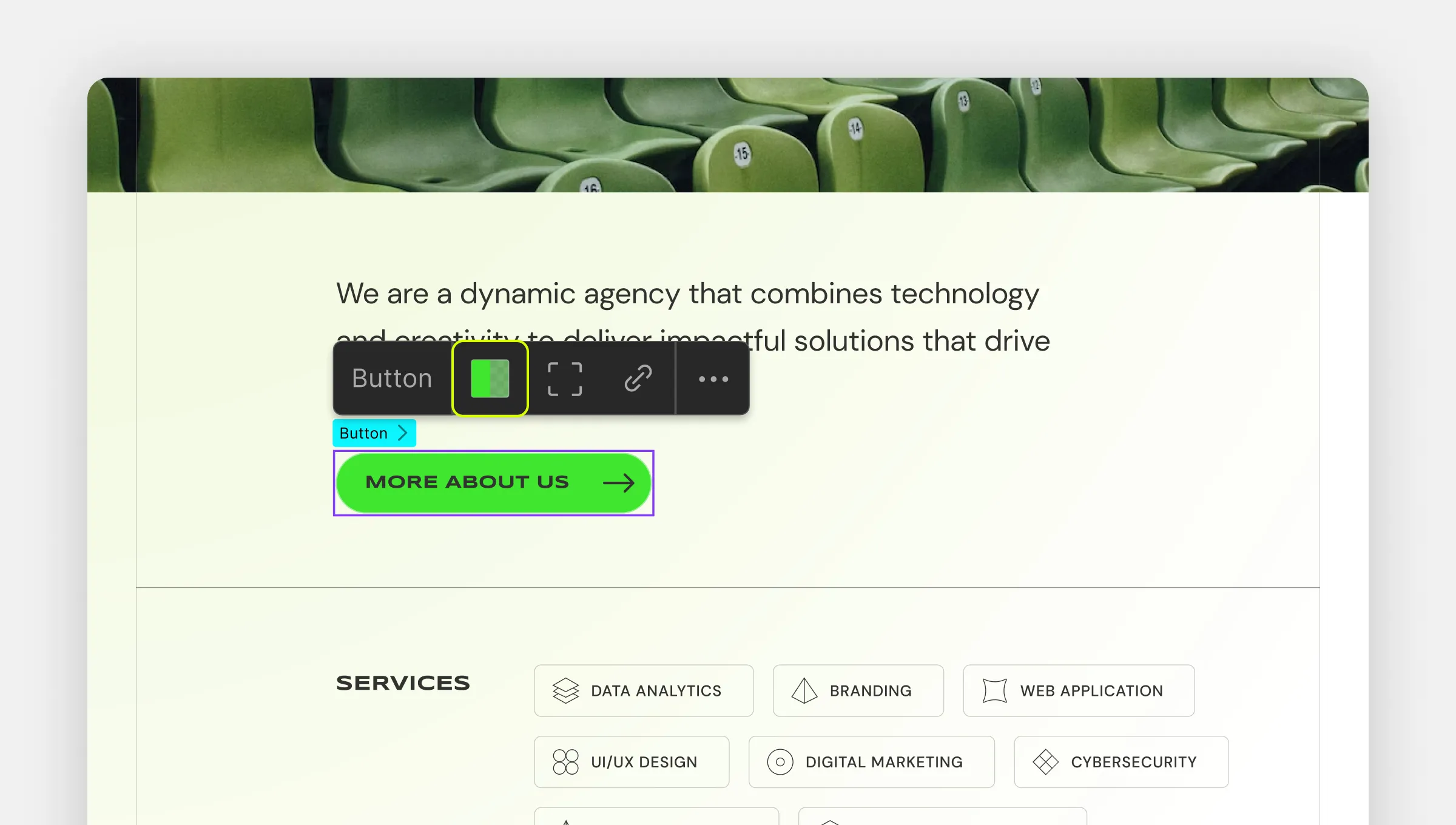Click the more options ellipsis icon
The width and height of the screenshot is (1456, 825).
click(x=715, y=378)
